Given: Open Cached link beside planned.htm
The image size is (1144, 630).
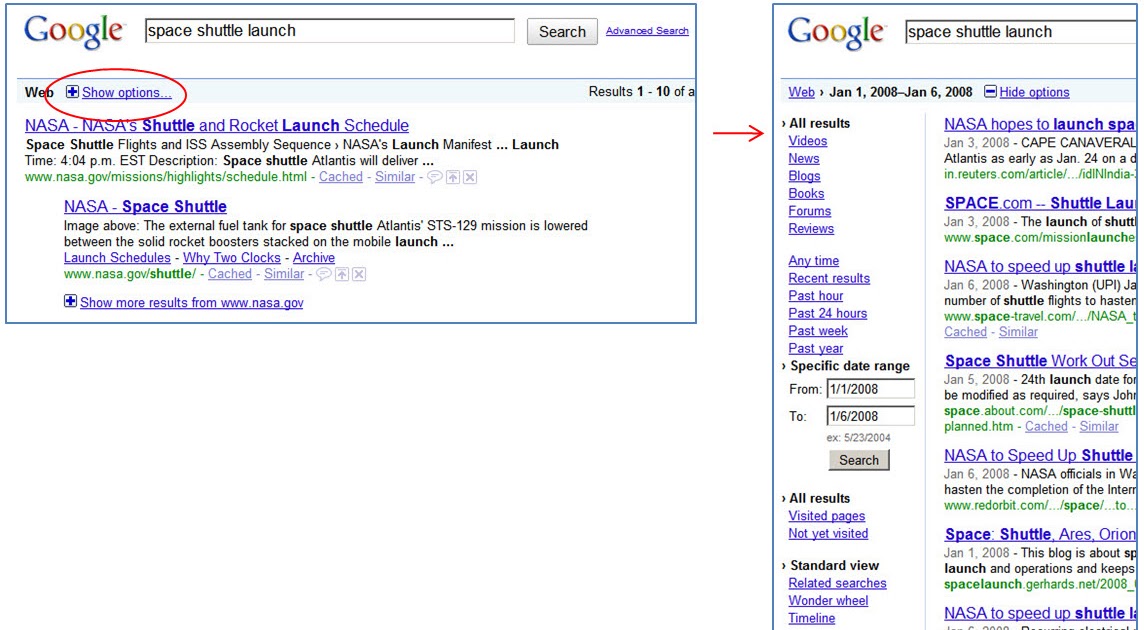Looking at the screenshot, I should click(x=1046, y=426).
